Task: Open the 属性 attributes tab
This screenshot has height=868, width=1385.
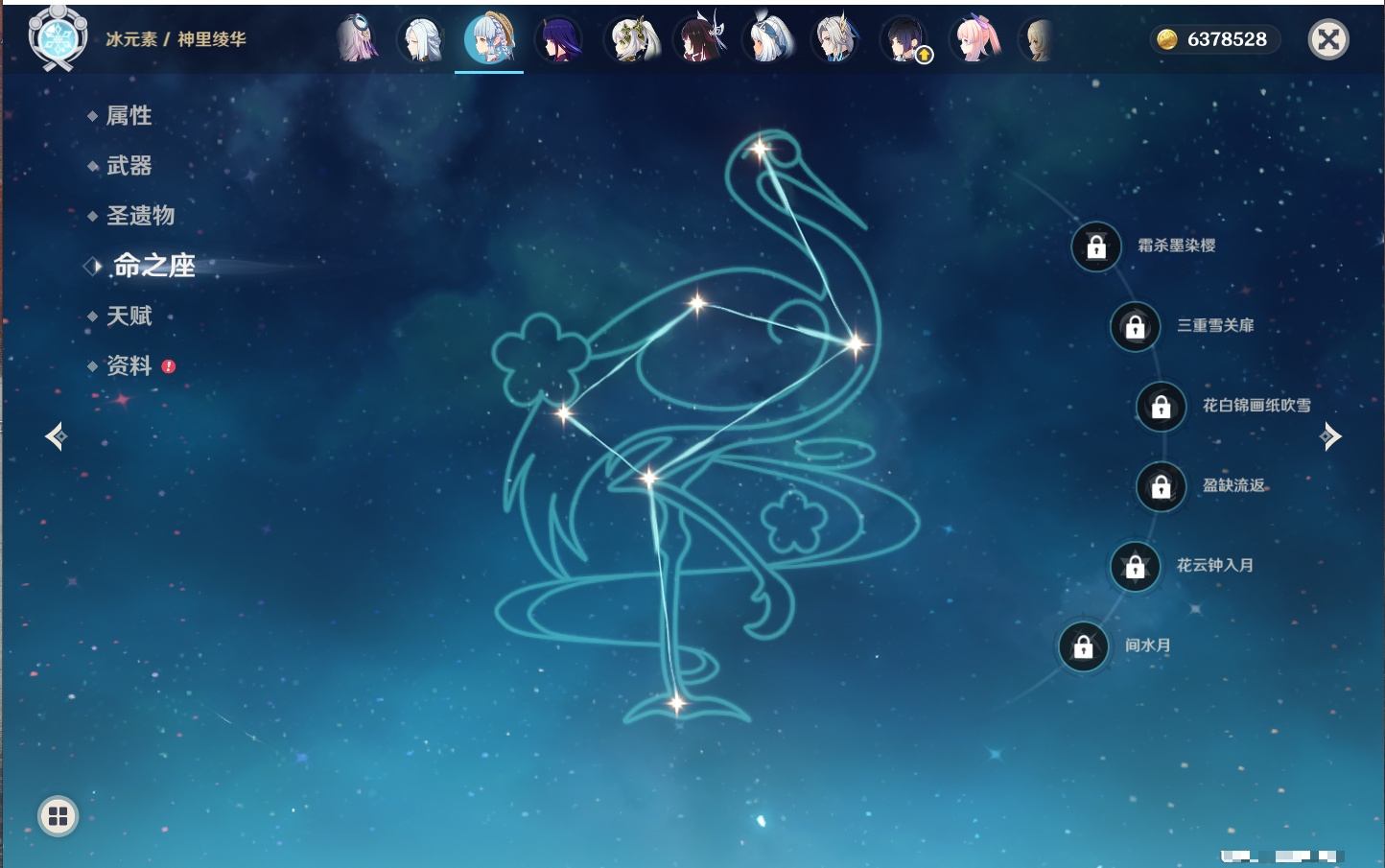Action: click(x=129, y=116)
